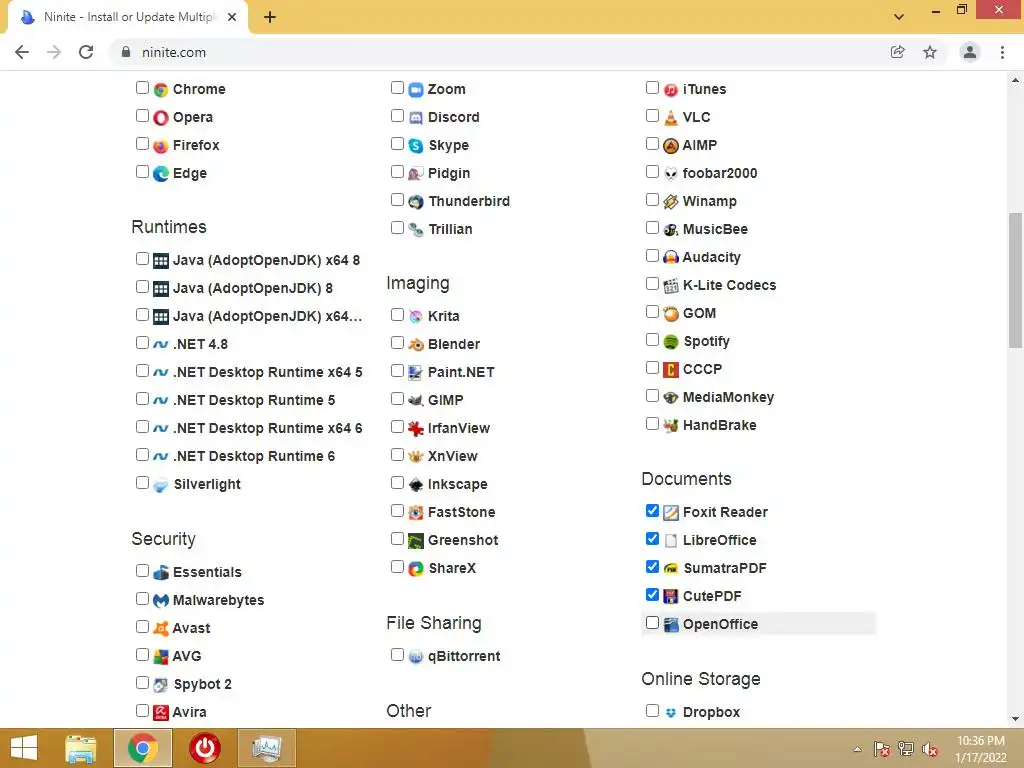The width and height of the screenshot is (1024, 768).
Task: Click the taskbar clock showing 10:36 PM
Action: [981, 749]
